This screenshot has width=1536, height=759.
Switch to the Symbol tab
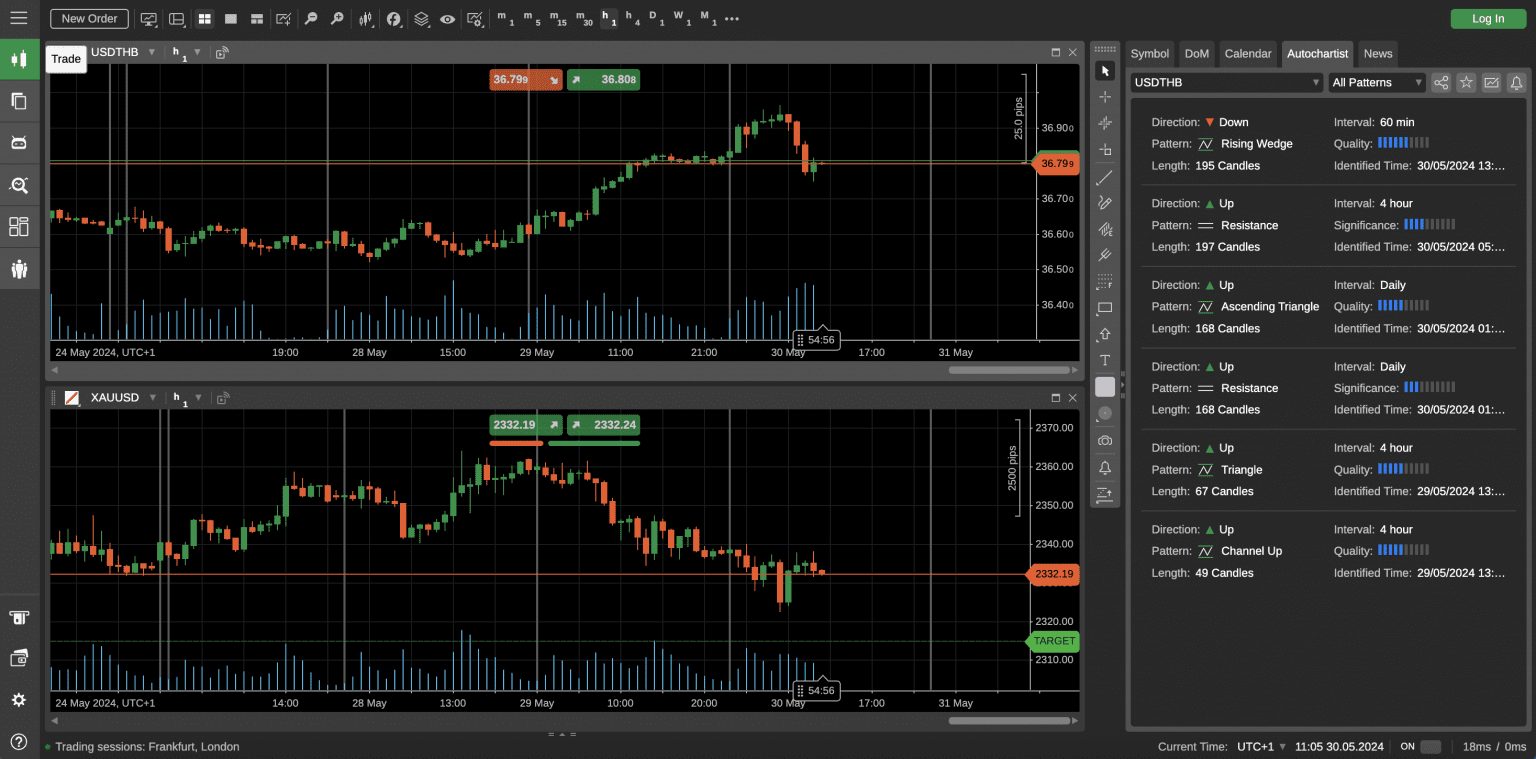tap(1149, 54)
